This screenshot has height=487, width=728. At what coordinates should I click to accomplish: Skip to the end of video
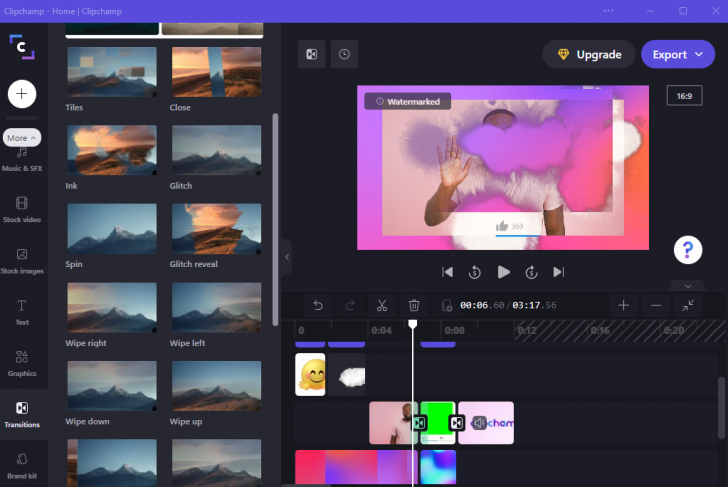click(x=559, y=272)
